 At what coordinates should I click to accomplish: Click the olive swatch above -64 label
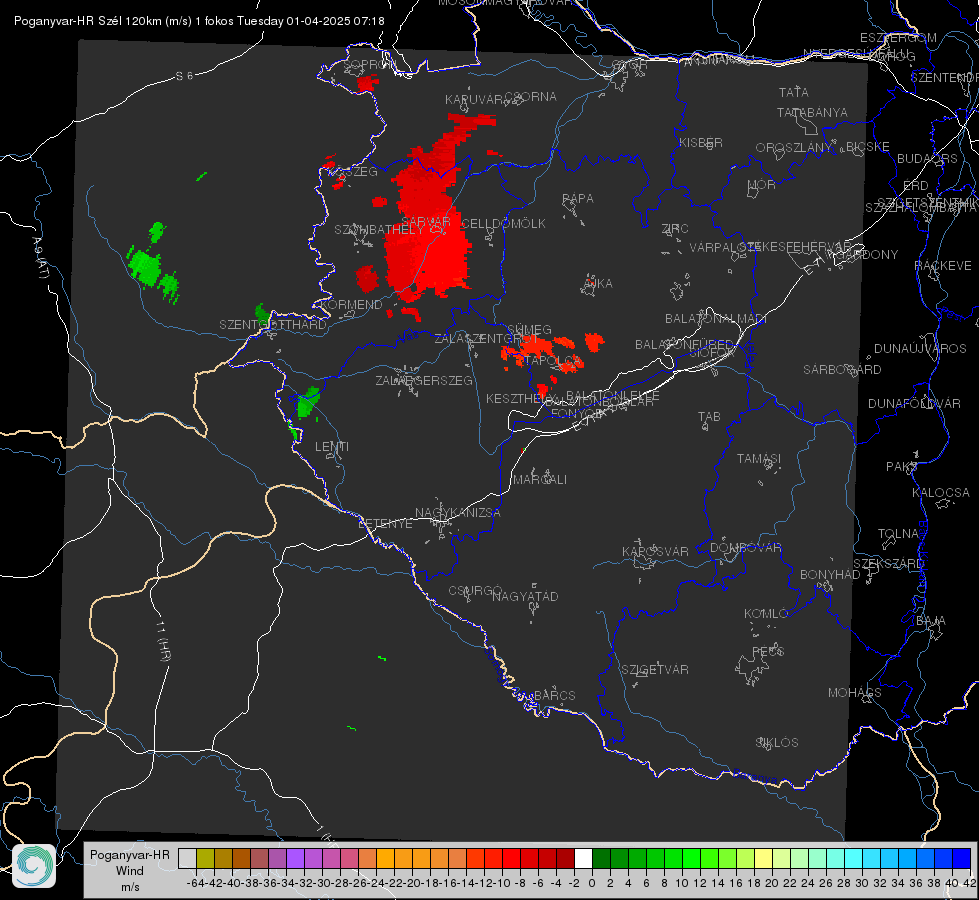pos(205,858)
